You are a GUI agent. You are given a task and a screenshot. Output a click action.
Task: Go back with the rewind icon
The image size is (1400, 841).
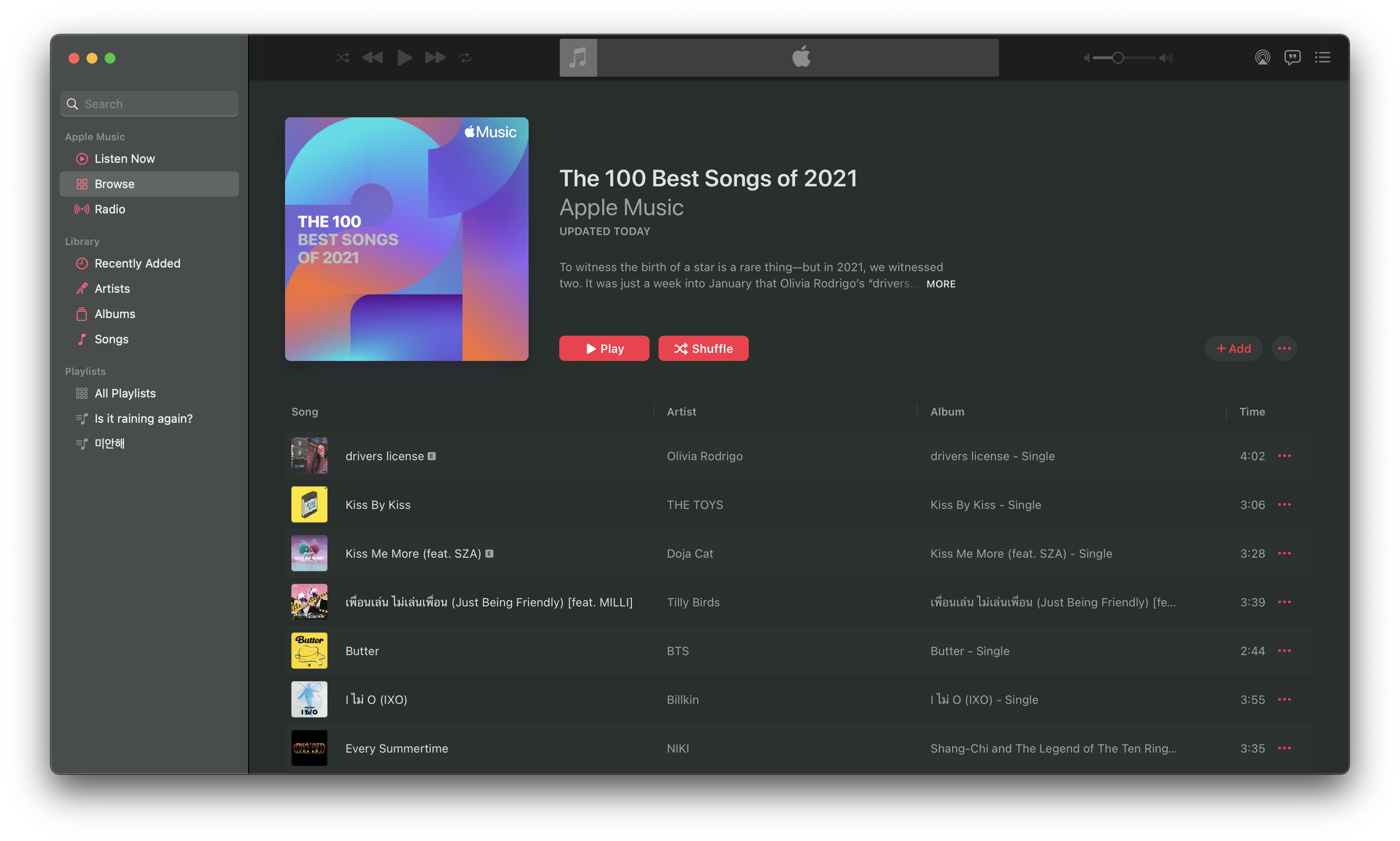373,57
